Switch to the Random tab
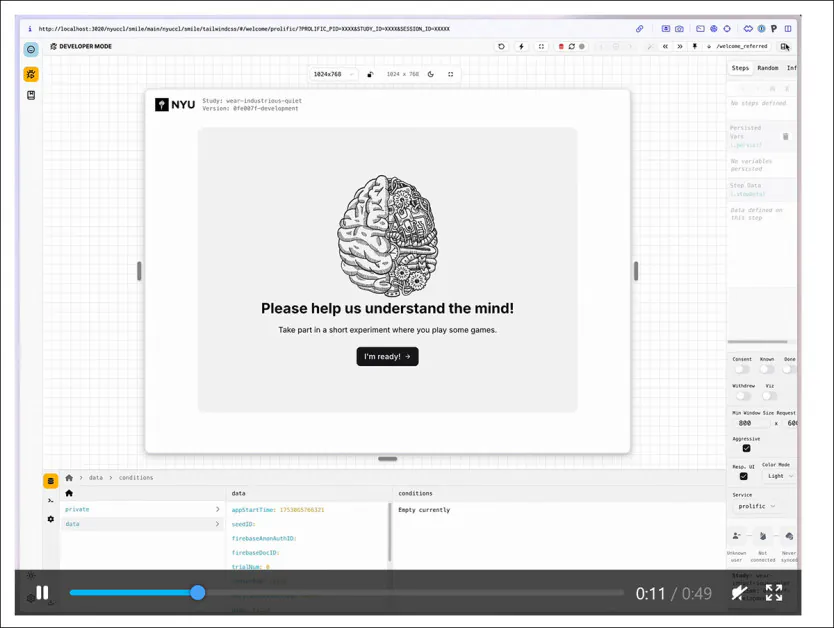 766,67
